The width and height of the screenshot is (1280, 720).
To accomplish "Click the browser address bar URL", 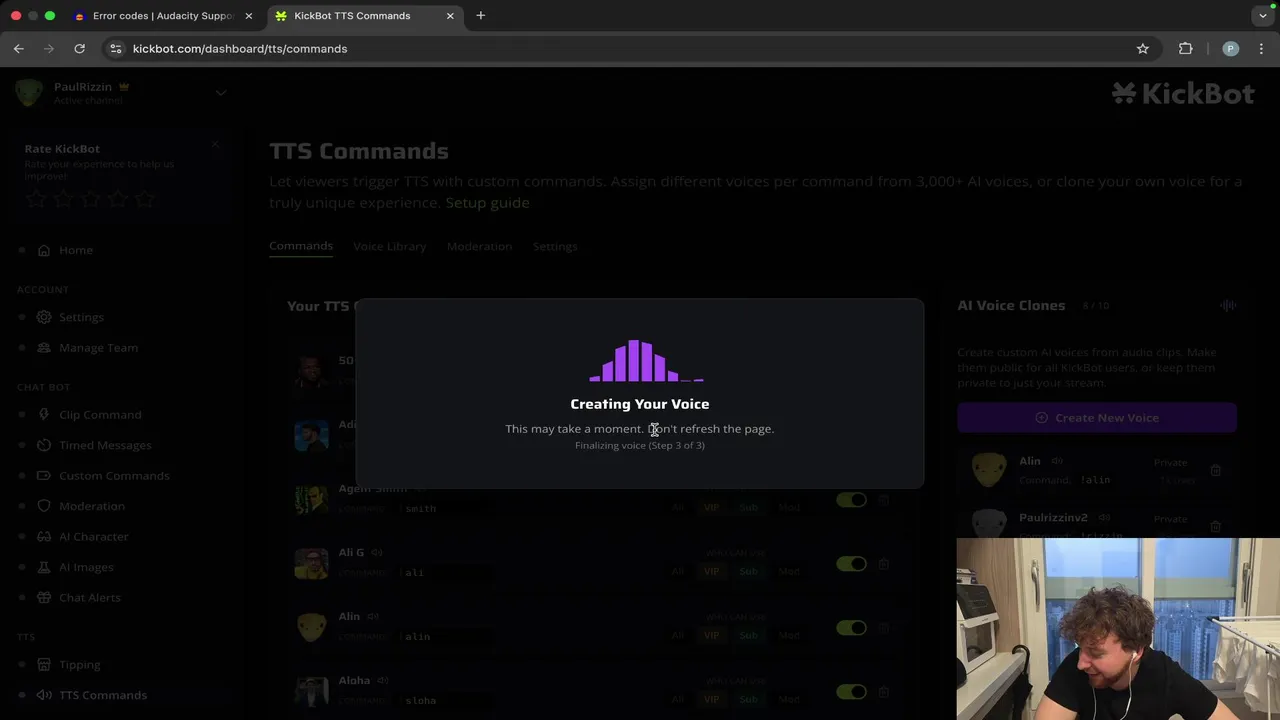I will (x=240, y=48).
